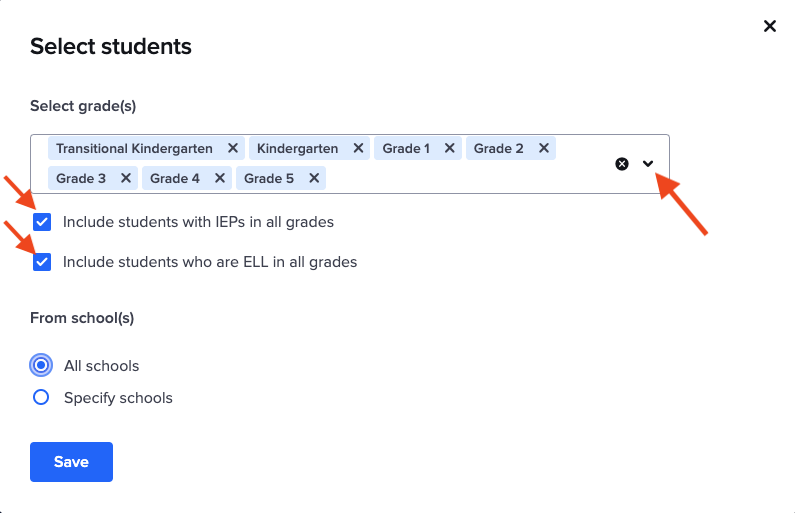
Task: Remove the Grade 3 tag
Action: pyautogui.click(x=126, y=179)
